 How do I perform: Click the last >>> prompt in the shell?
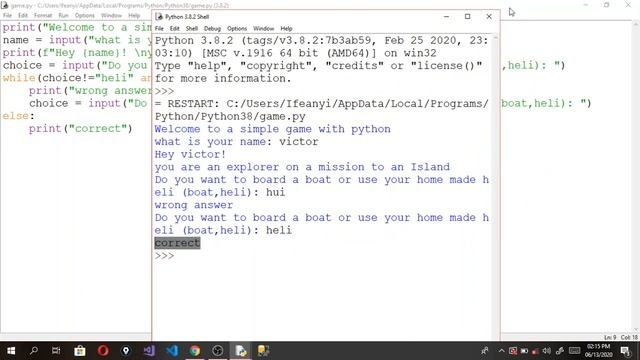coord(164,256)
